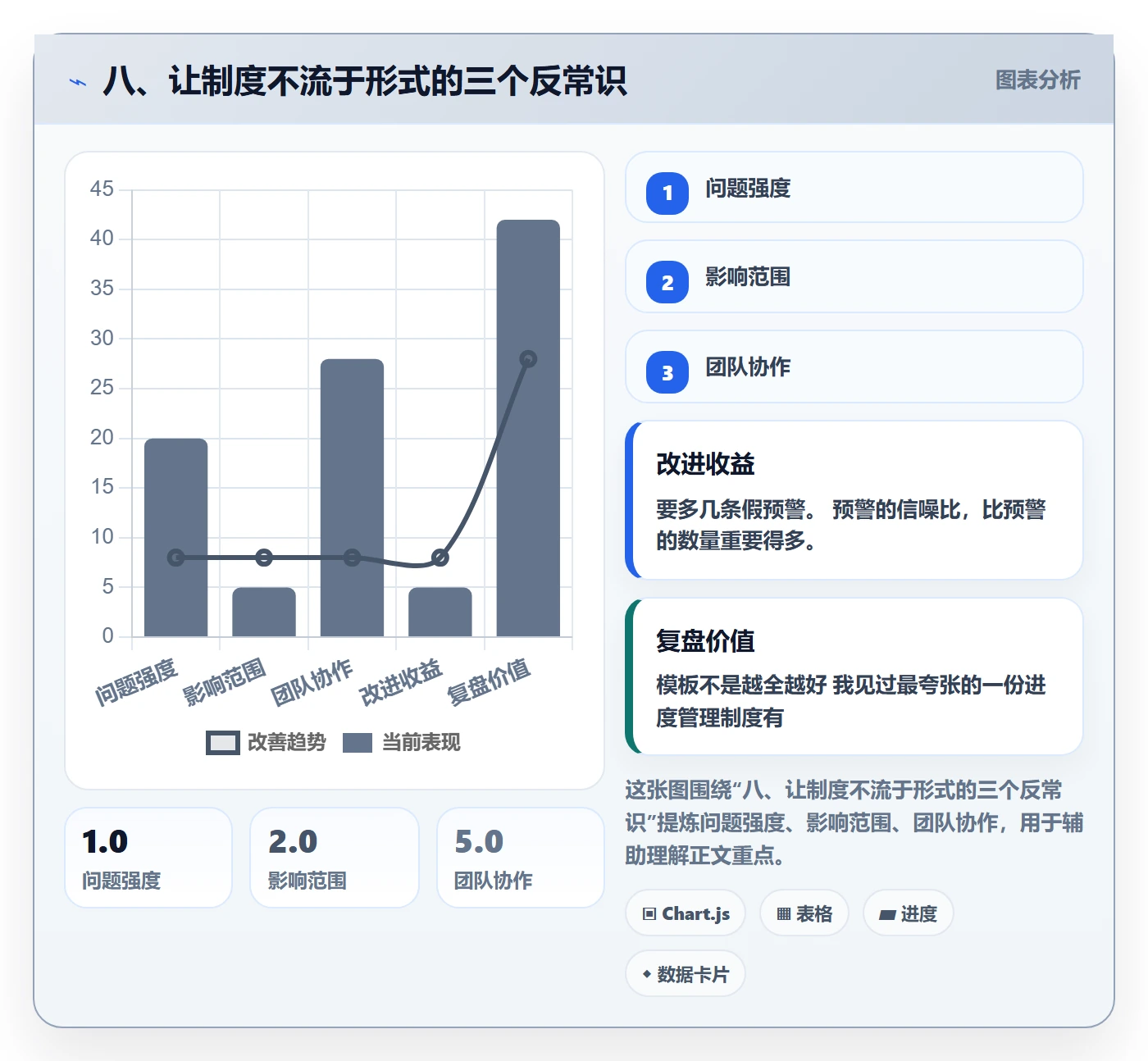The image size is (1148, 1061).
Task: Click the blue number 3 badge
Action: [x=667, y=372]
